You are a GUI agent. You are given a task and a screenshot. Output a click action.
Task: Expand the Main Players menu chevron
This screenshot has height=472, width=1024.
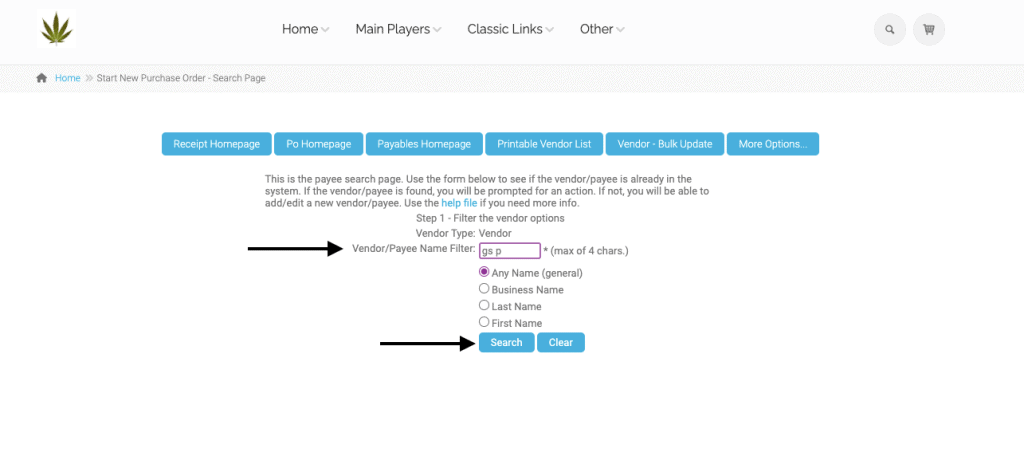coord(438,30)
